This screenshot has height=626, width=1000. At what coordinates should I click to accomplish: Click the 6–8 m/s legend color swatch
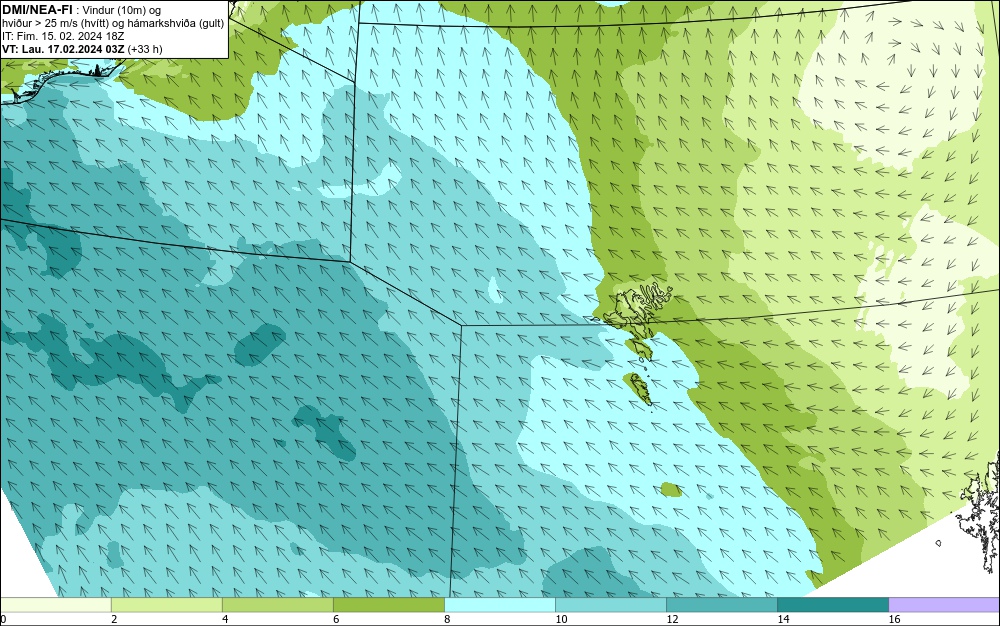[389, 605]
